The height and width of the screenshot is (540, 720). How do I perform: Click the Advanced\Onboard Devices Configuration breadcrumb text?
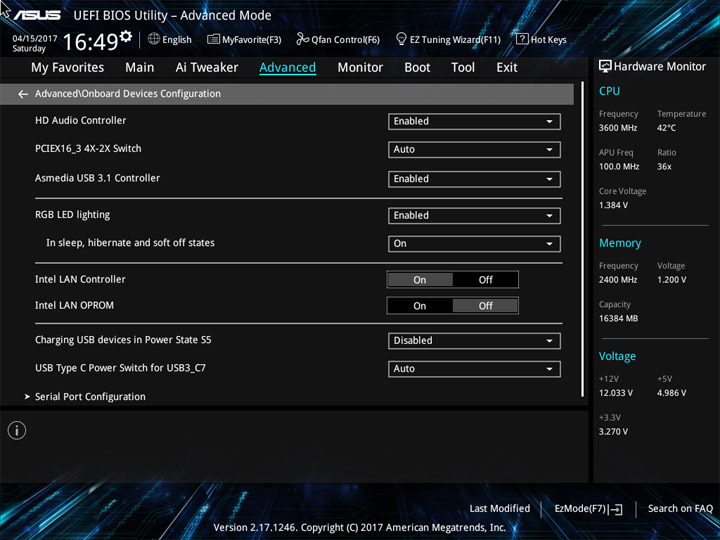(x=128, y=94)
